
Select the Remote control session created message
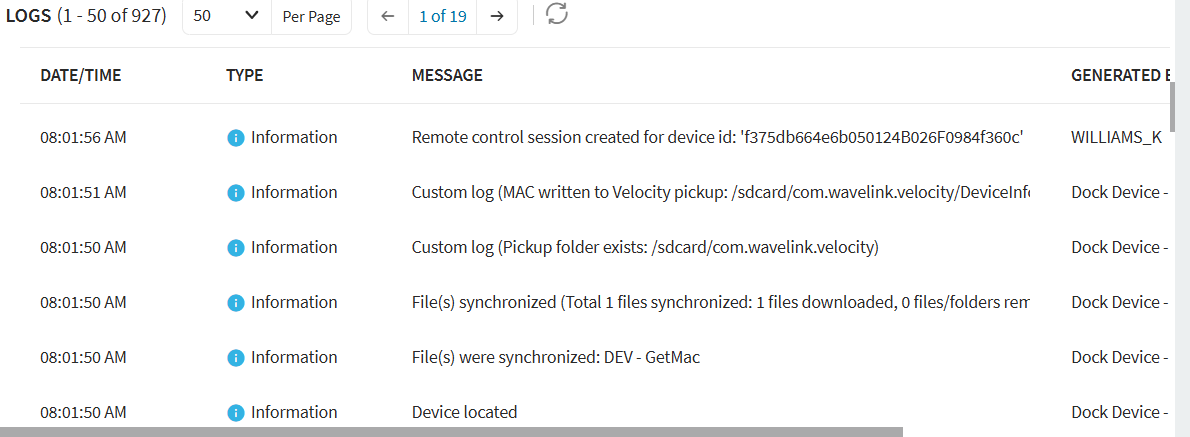tap(720, 138)
